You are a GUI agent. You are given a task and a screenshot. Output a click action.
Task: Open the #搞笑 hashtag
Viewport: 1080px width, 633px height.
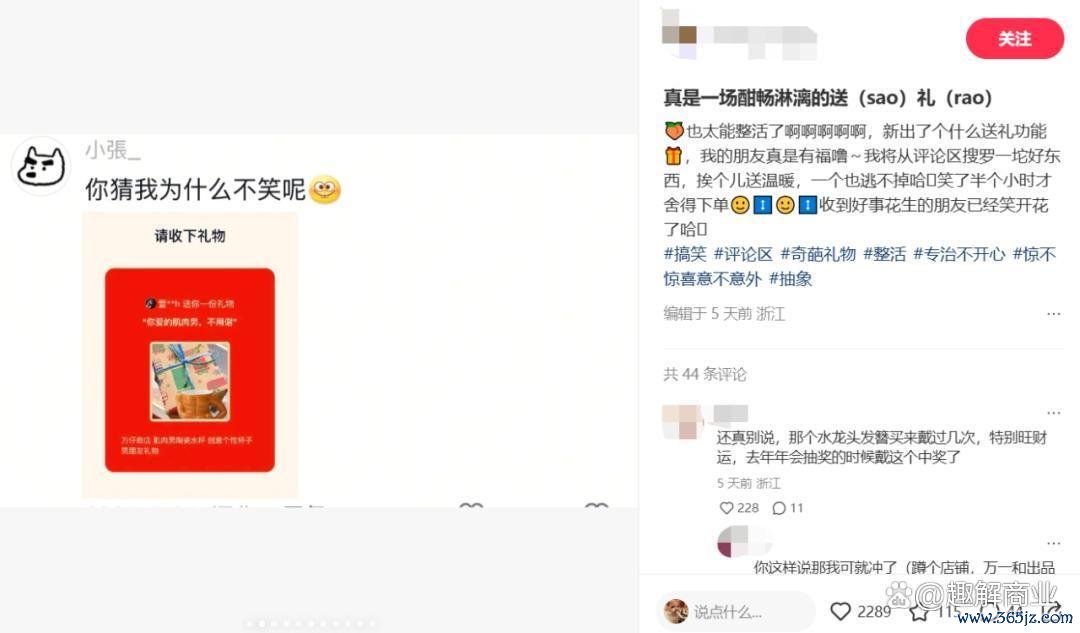pyautogui.click(x=685, y=254)
